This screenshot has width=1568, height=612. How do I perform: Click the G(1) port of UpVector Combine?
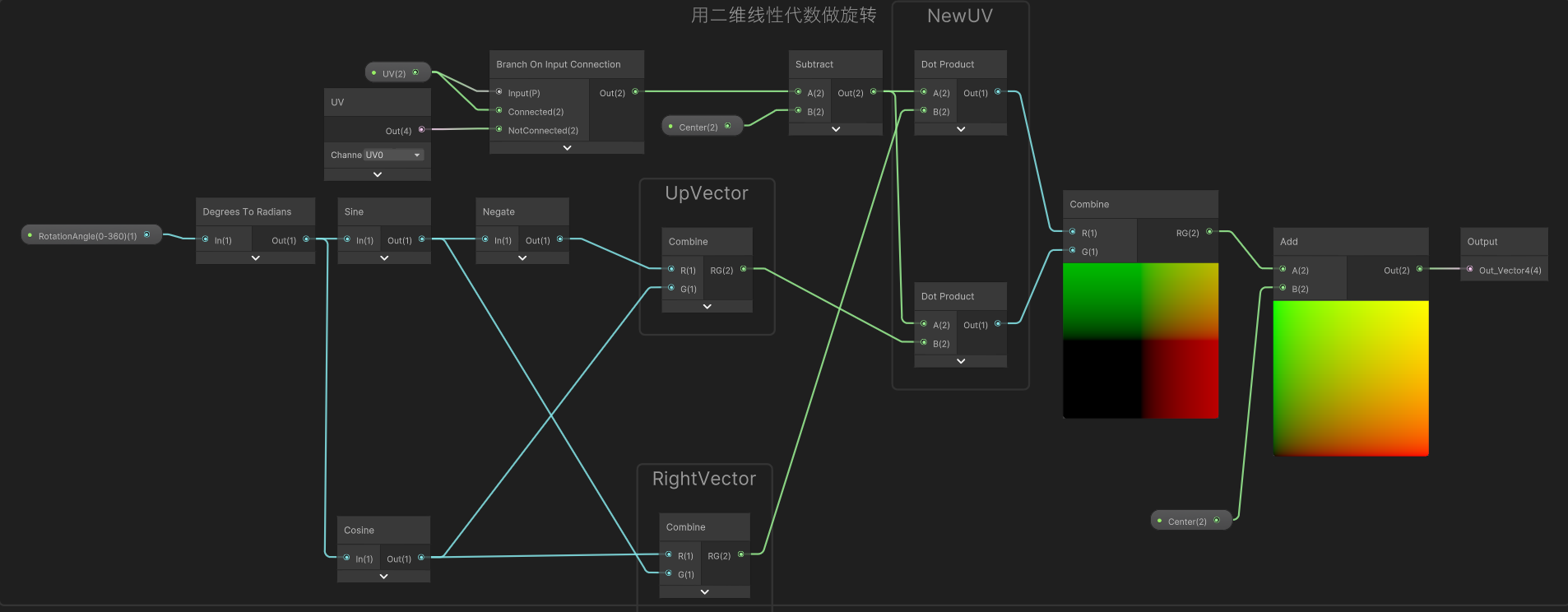point(671,288)
